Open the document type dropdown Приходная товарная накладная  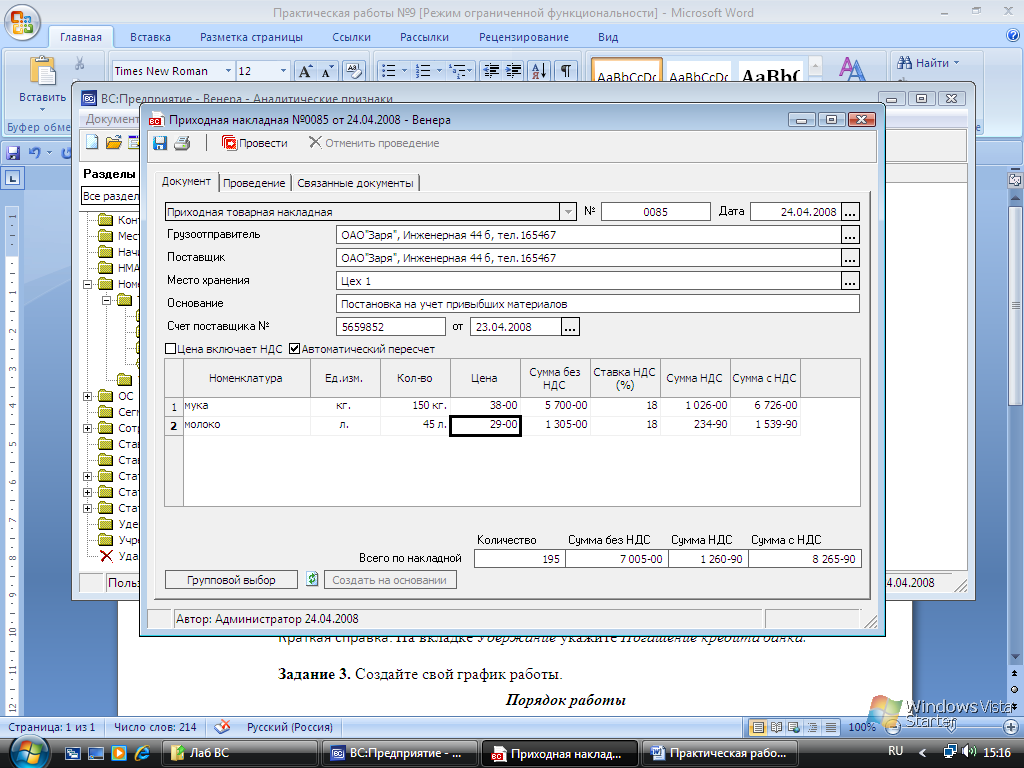coord(568,212)
